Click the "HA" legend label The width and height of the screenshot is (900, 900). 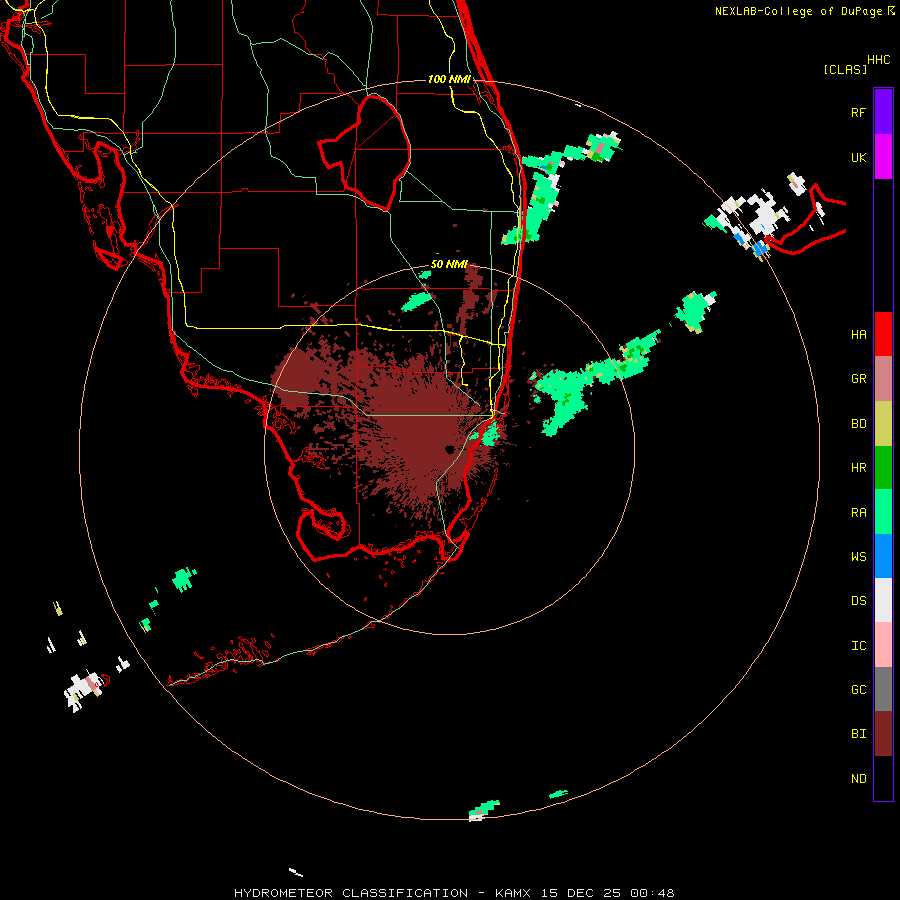pos(858,334)
